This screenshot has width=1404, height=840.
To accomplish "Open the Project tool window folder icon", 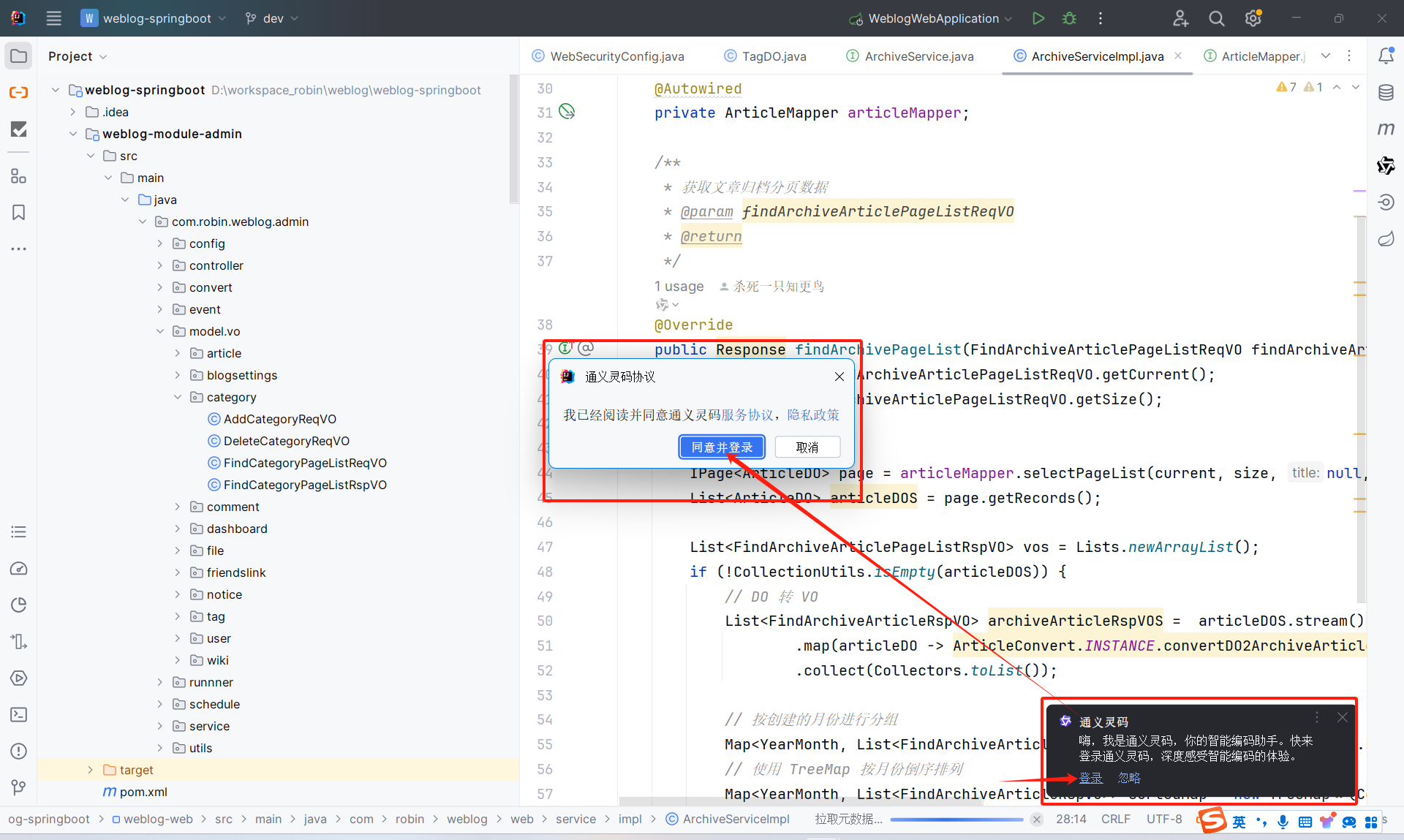I will pos(19,56).
